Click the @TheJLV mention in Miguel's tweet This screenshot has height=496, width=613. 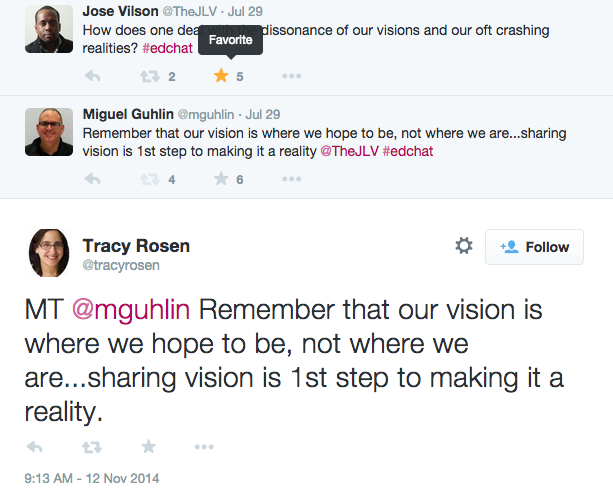(x=346, y=152)
